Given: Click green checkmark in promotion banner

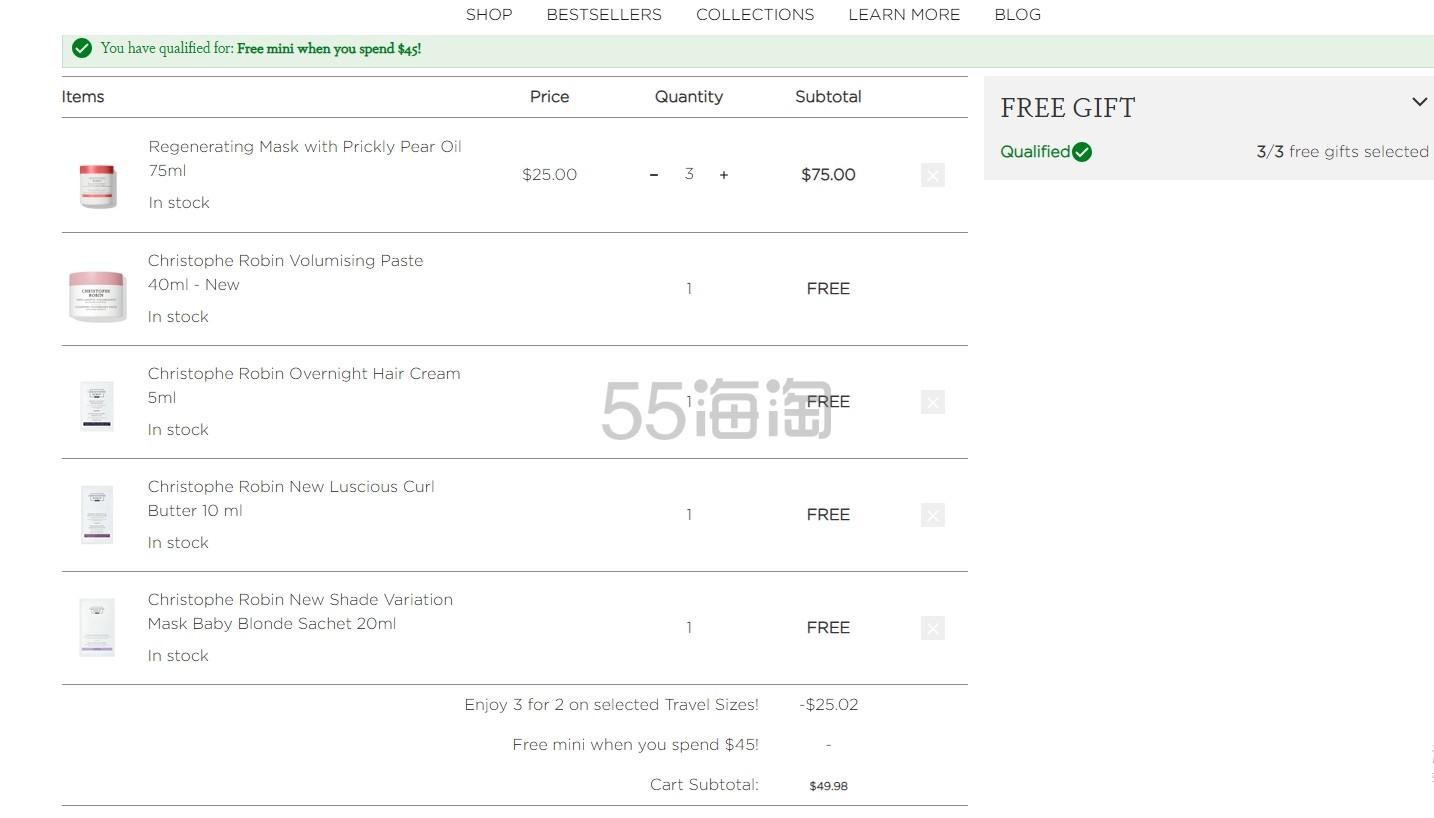Looking at the screenshot, I should pos(82,48).
